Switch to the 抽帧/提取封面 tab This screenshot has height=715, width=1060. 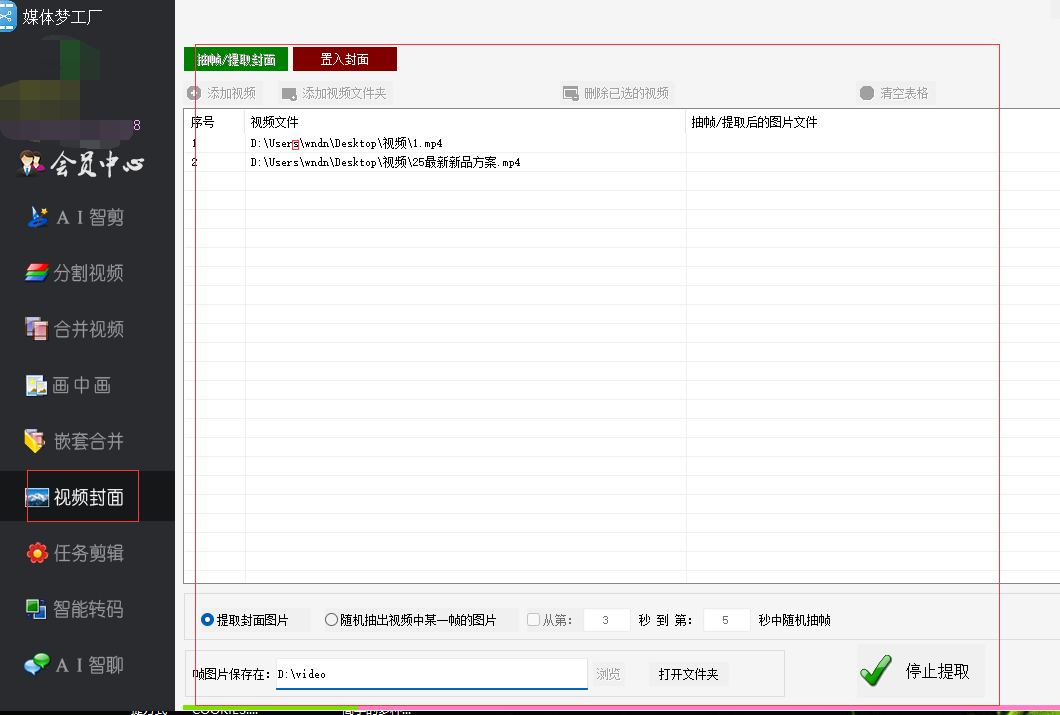click(236, 60)
